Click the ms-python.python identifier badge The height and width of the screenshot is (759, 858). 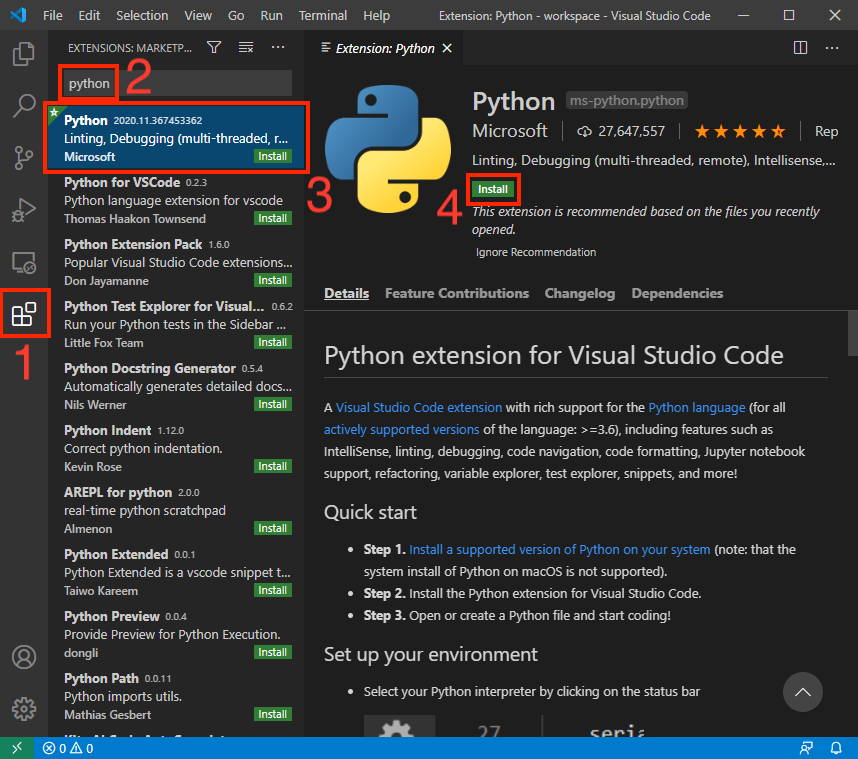click(x=627, y=101)
